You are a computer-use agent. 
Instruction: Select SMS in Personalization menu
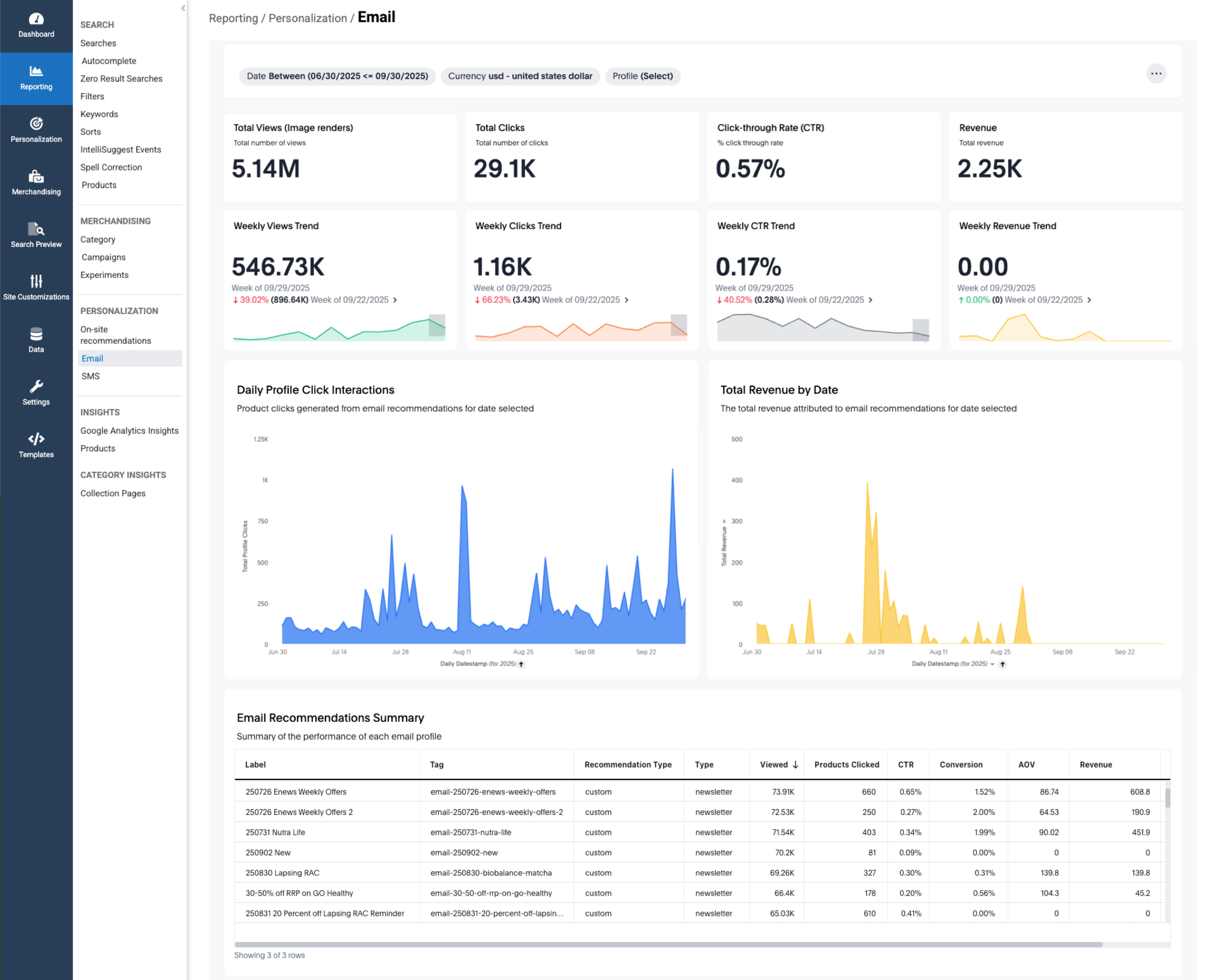(x=91, y=376)
